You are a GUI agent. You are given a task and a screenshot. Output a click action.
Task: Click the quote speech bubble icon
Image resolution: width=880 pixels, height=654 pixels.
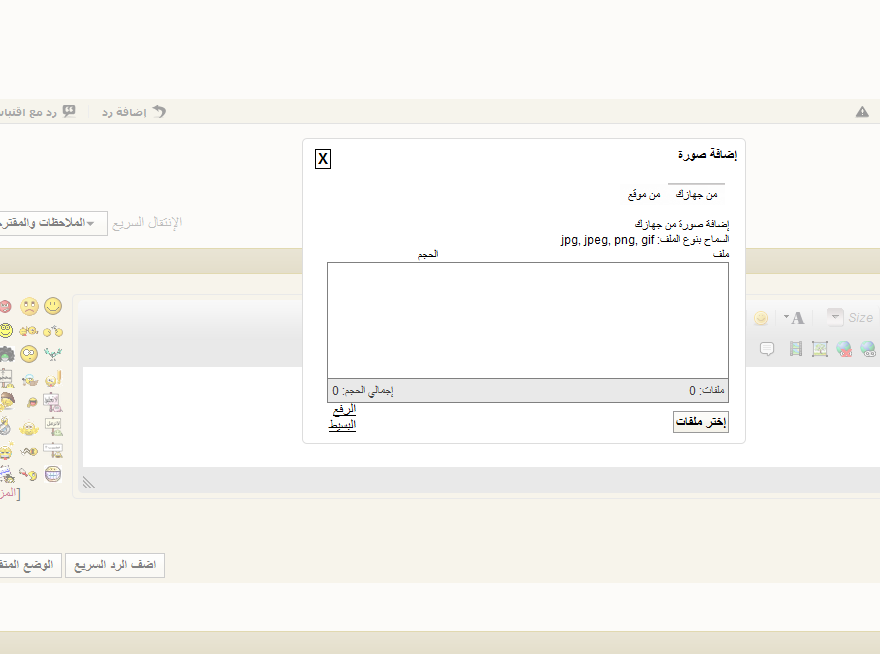tap(767, 349)
